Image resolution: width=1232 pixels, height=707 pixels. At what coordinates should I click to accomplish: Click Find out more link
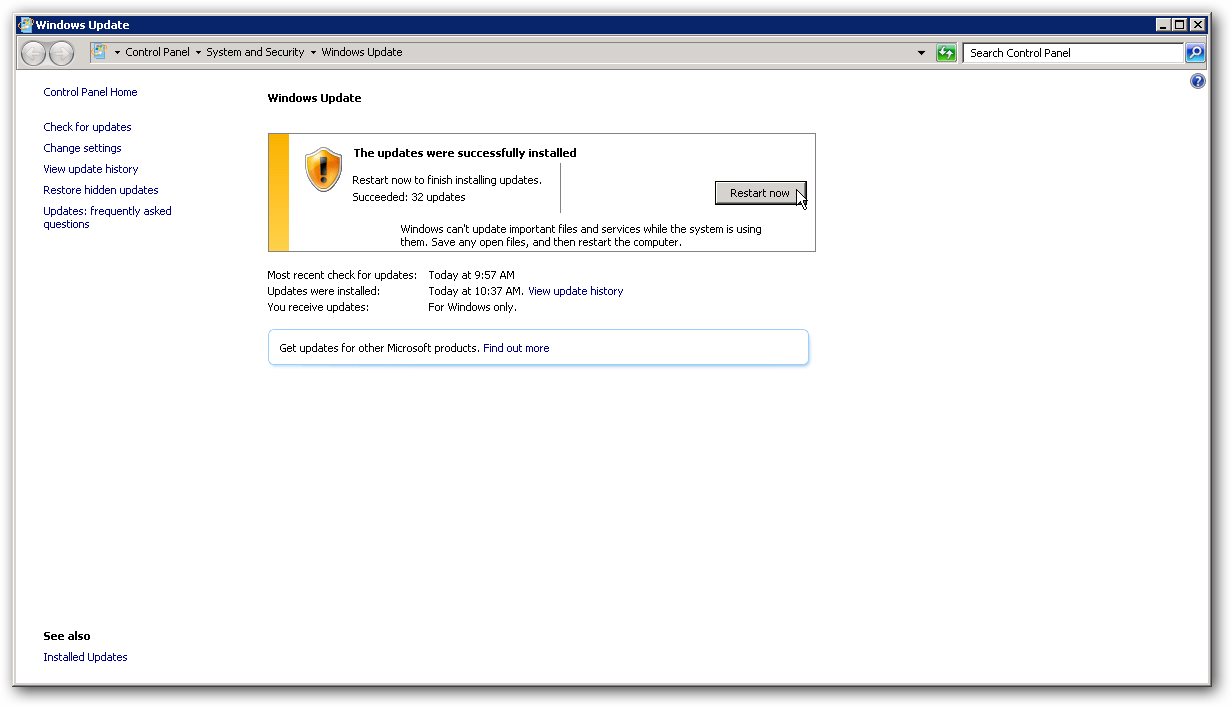tap(516, 348)
